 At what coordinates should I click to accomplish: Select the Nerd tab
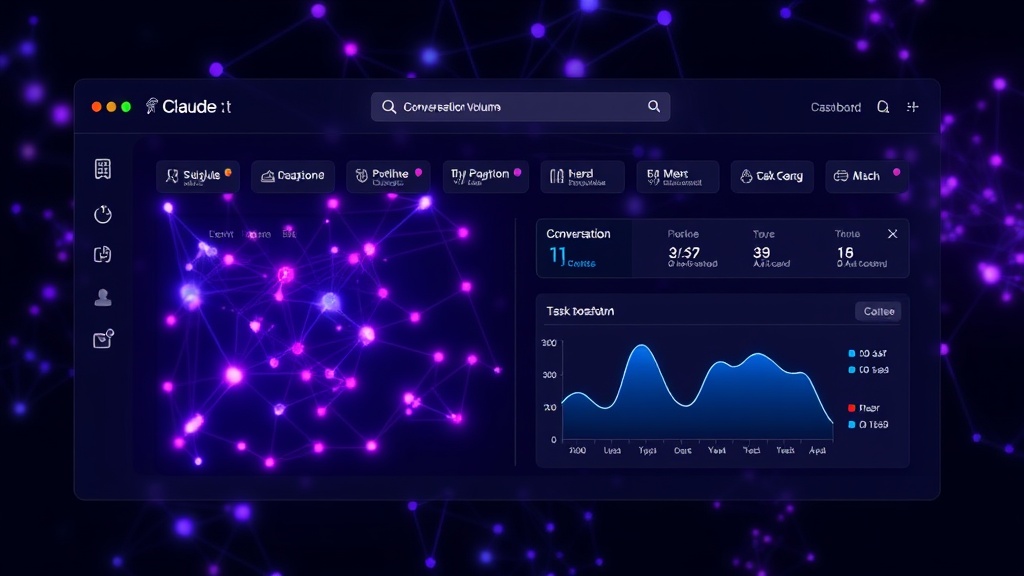(582, 176)
